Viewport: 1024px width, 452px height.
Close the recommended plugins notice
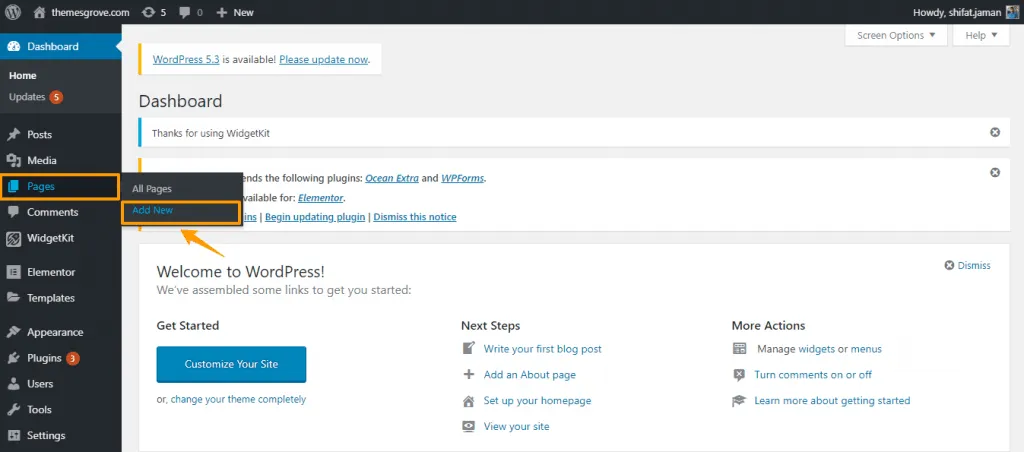(995, 172)
